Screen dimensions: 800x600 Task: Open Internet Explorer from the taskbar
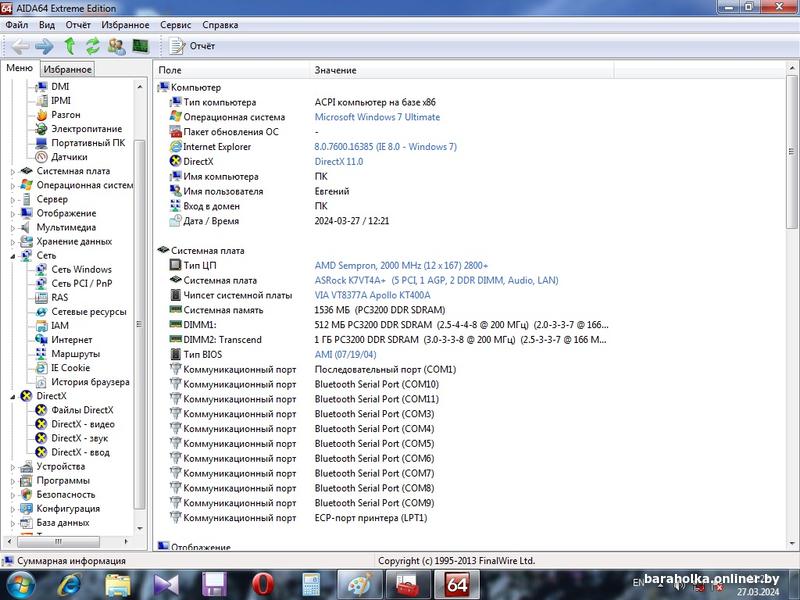click(x=69, y=585)
